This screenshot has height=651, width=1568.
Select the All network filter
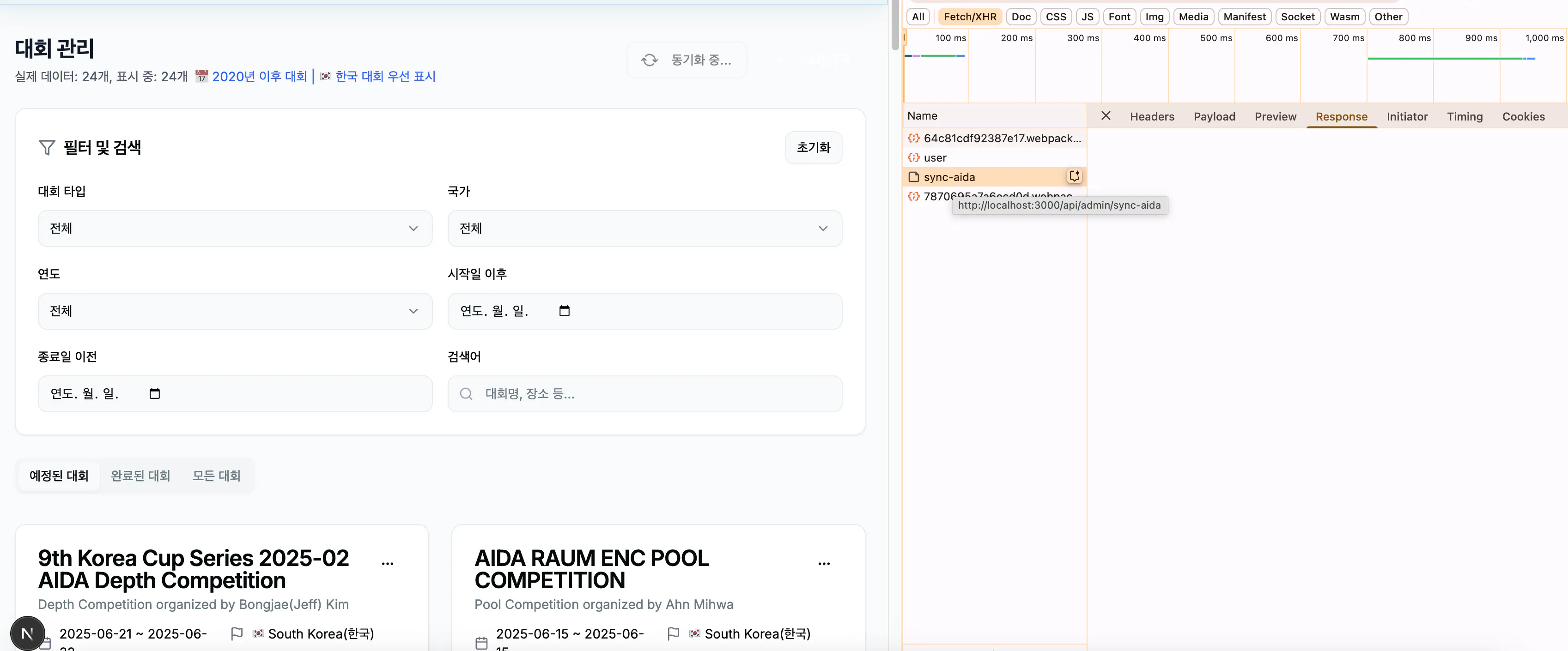pyautogui.click(x=918, y=17)
